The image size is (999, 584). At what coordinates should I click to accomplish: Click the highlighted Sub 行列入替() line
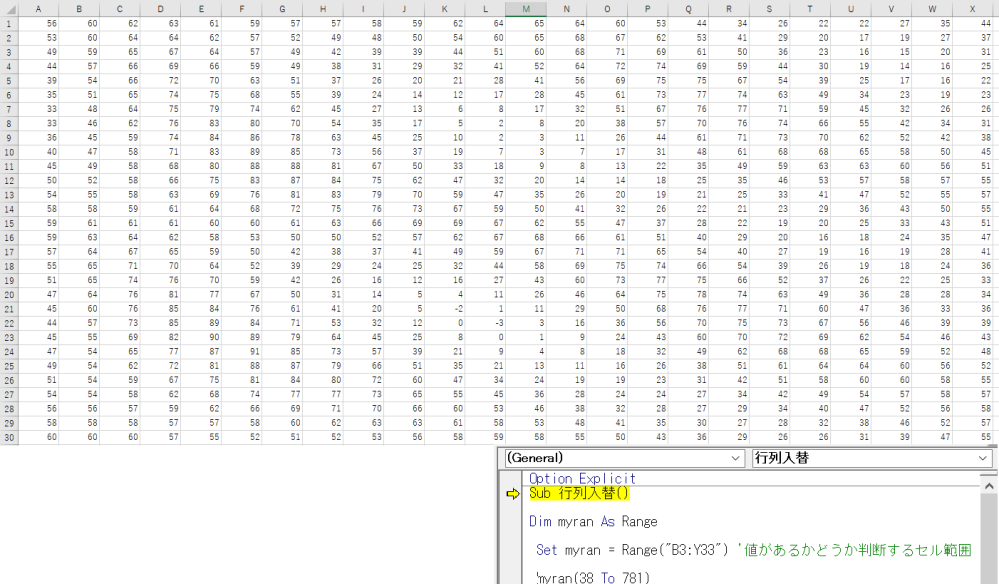pyautogui.click(x=579, y=494)
